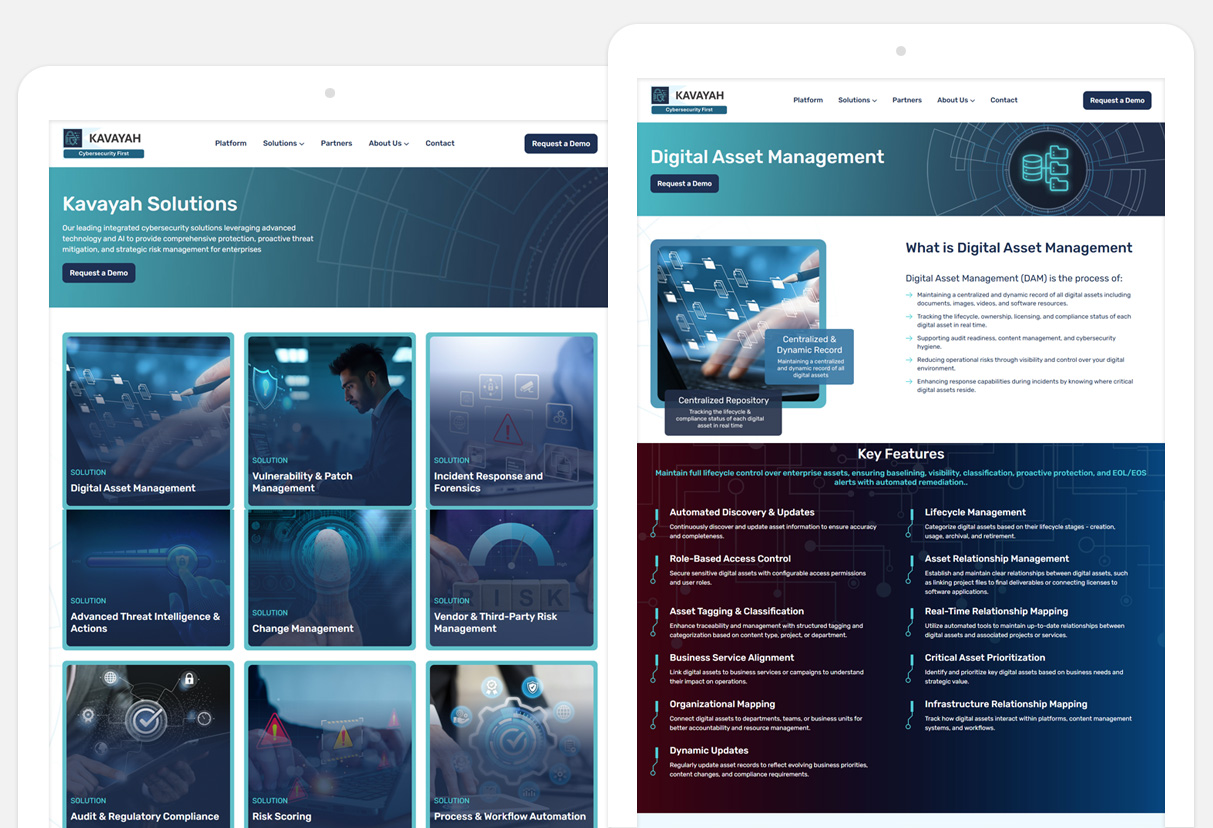Click the Kavayah logo in the right tablet

pyautogui.click(x=689, y=100)
